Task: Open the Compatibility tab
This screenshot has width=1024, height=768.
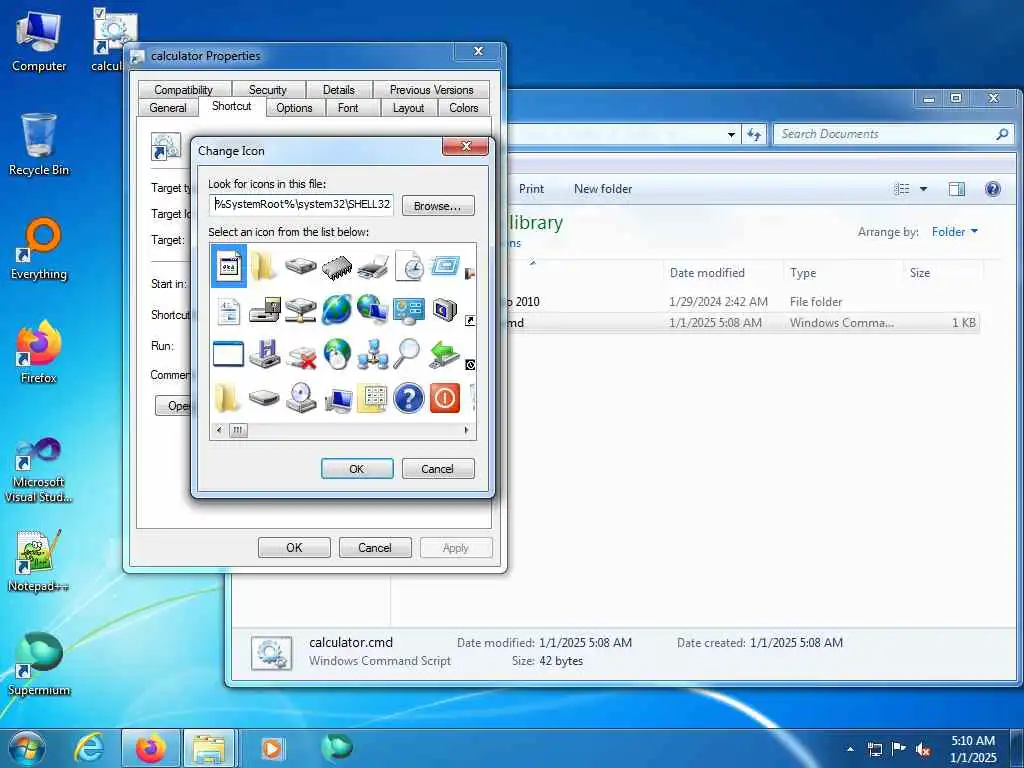Action: coord(184,89)
